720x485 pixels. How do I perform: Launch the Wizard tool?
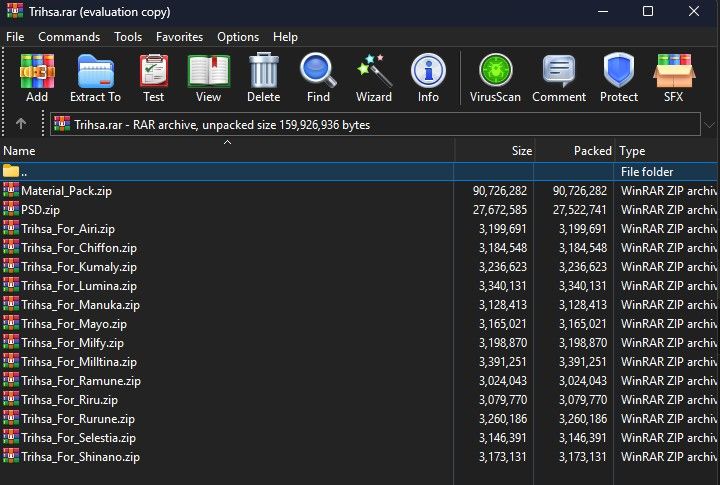pos(374,71)
